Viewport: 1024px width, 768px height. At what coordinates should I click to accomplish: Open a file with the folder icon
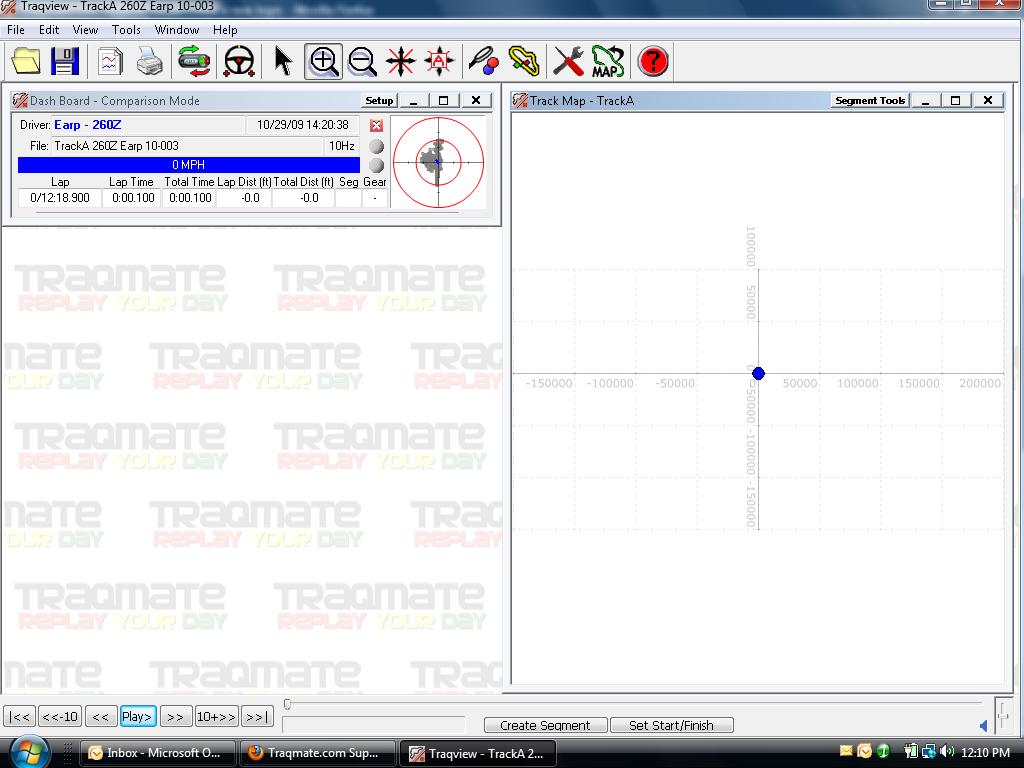pyautogui.click(x=26, y=61)
